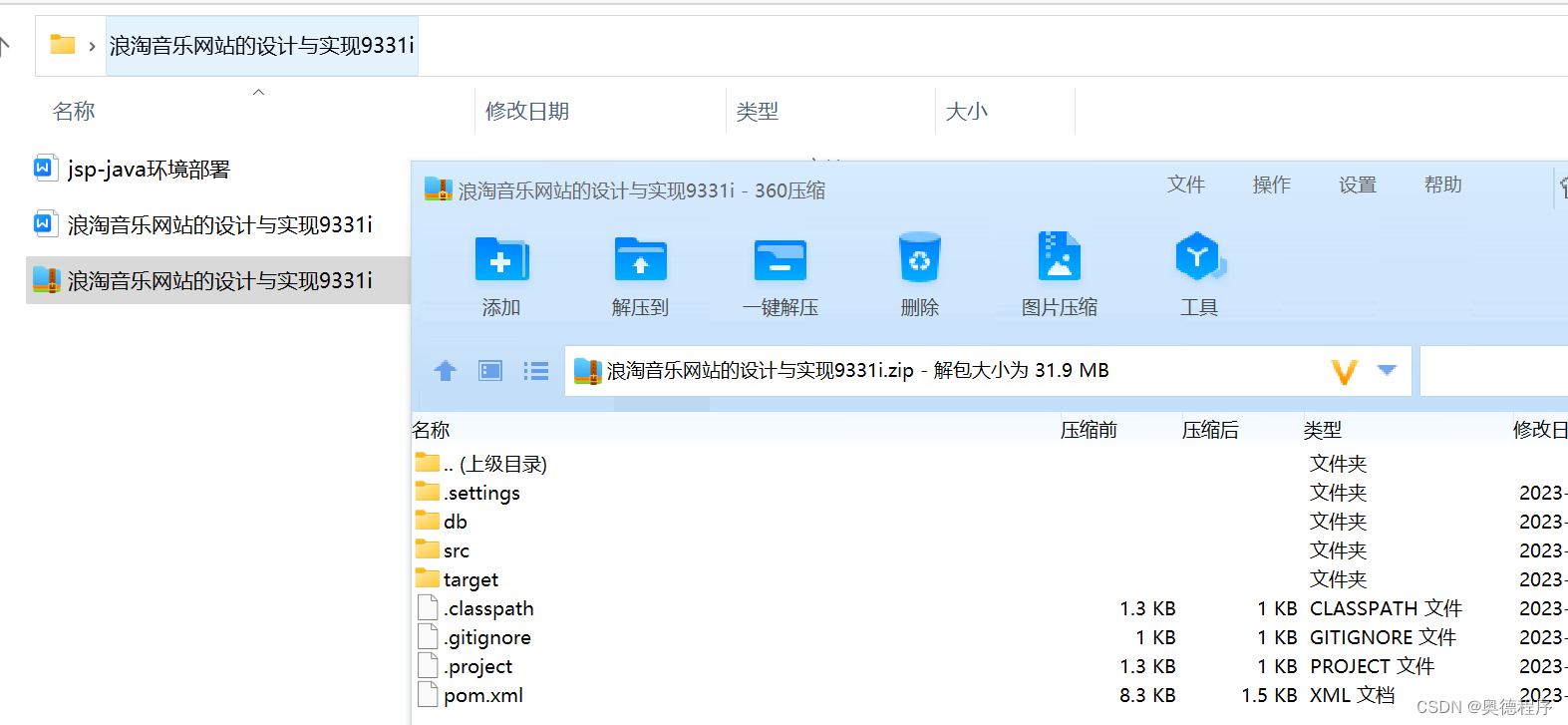Screen dimensions: 1568x725
Task: Open the 图片压缩 image compression tool
Action: 1059,257
